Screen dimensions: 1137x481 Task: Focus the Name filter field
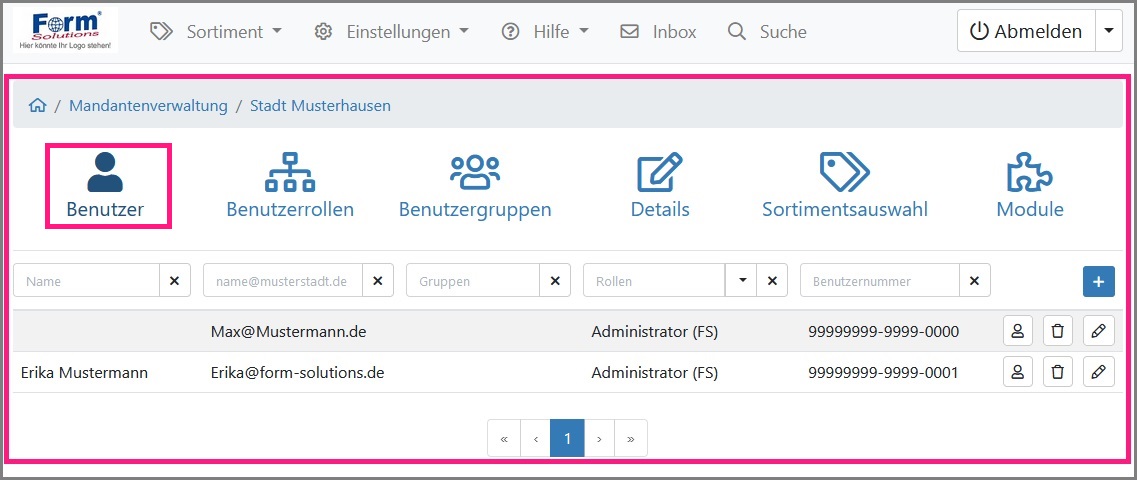[x=87, y=281]
